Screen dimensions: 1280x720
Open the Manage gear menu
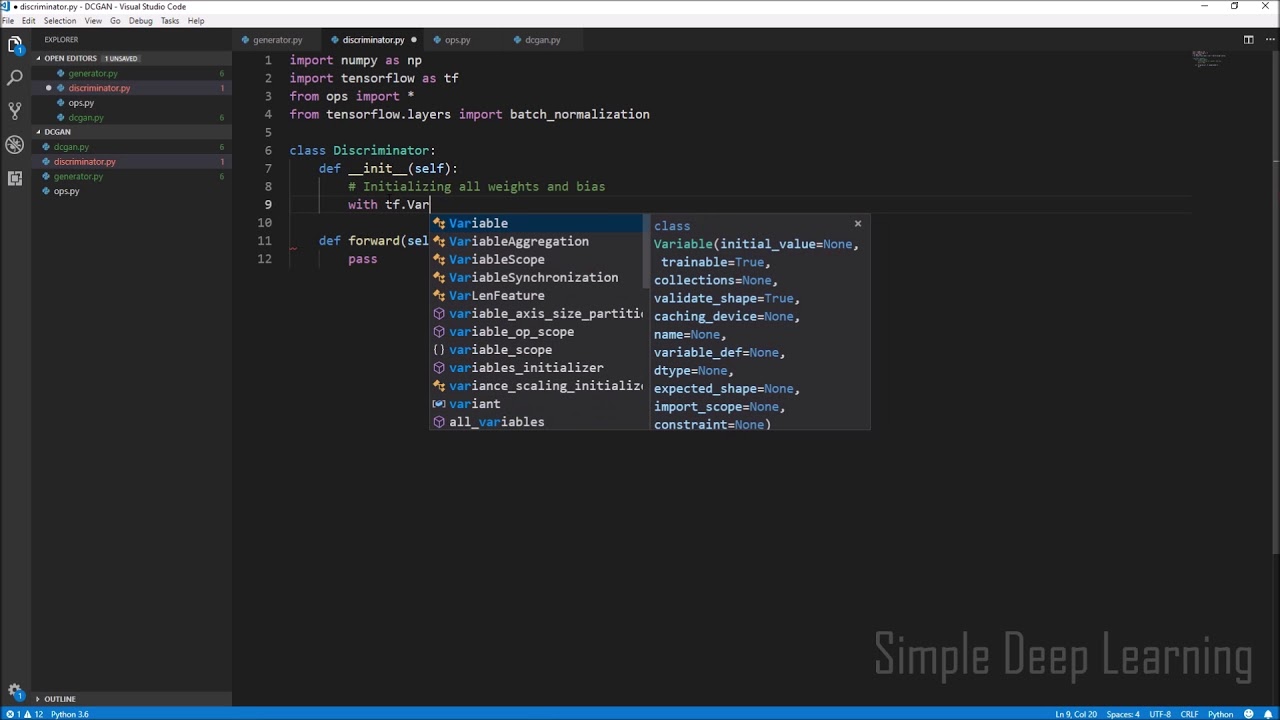15,691
